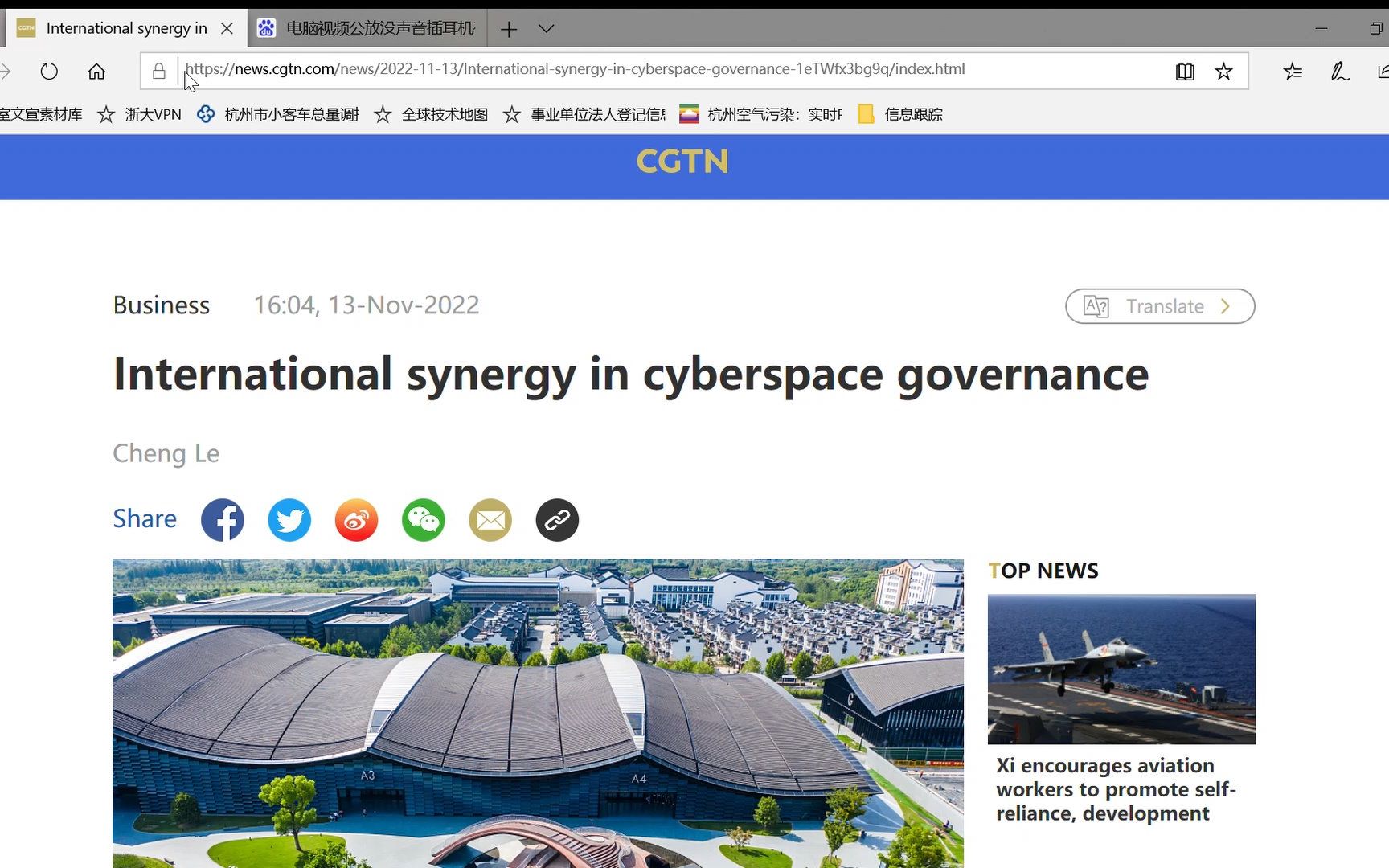Copy article link icon
1389x868 pixels.
tap(557, 520)
